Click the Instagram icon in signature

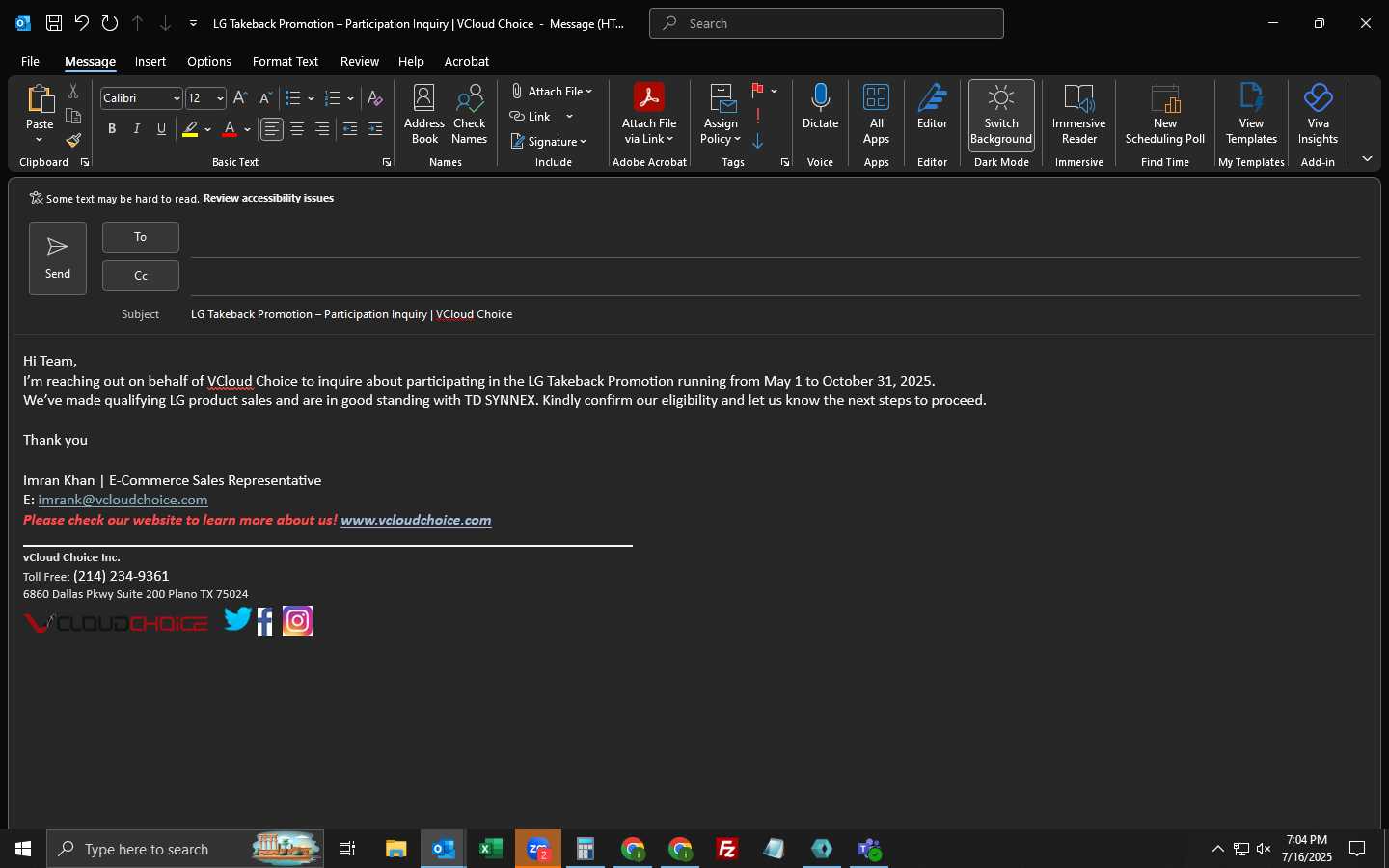coord(297,620)
